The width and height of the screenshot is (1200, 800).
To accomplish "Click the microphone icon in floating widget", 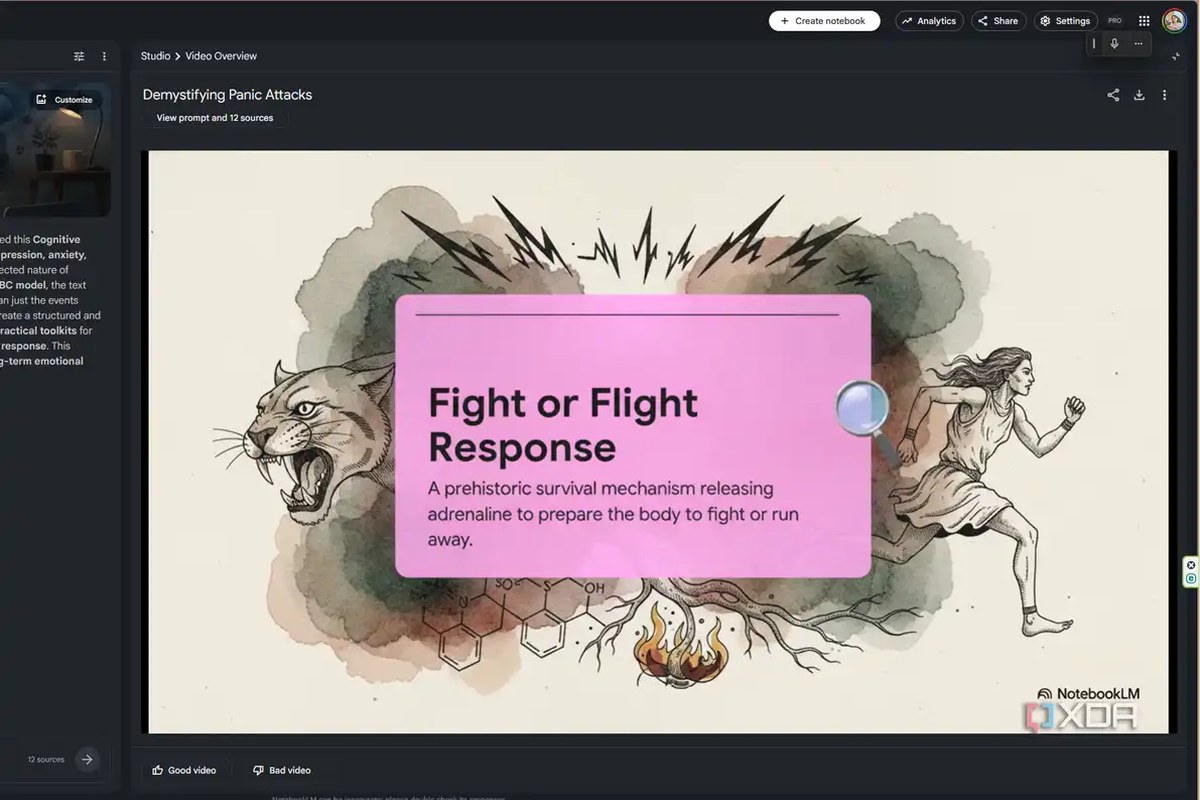I will [x=1114, y=44].
